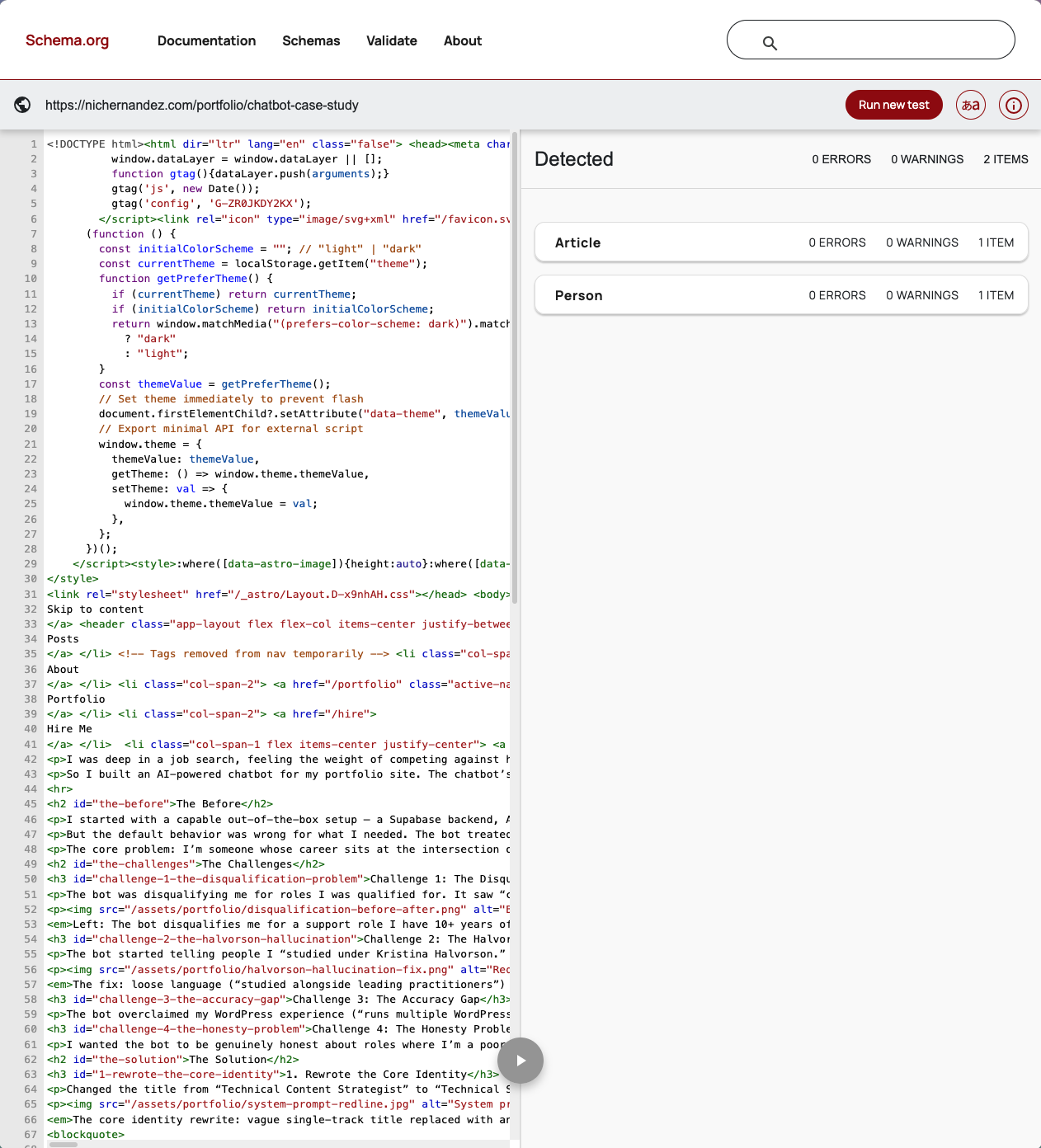Image resolution: width=1041 pixels, height=1148 pixels.
Task: Click the 0 ERRORS summary in Detected header
Action: pos(841,159)
